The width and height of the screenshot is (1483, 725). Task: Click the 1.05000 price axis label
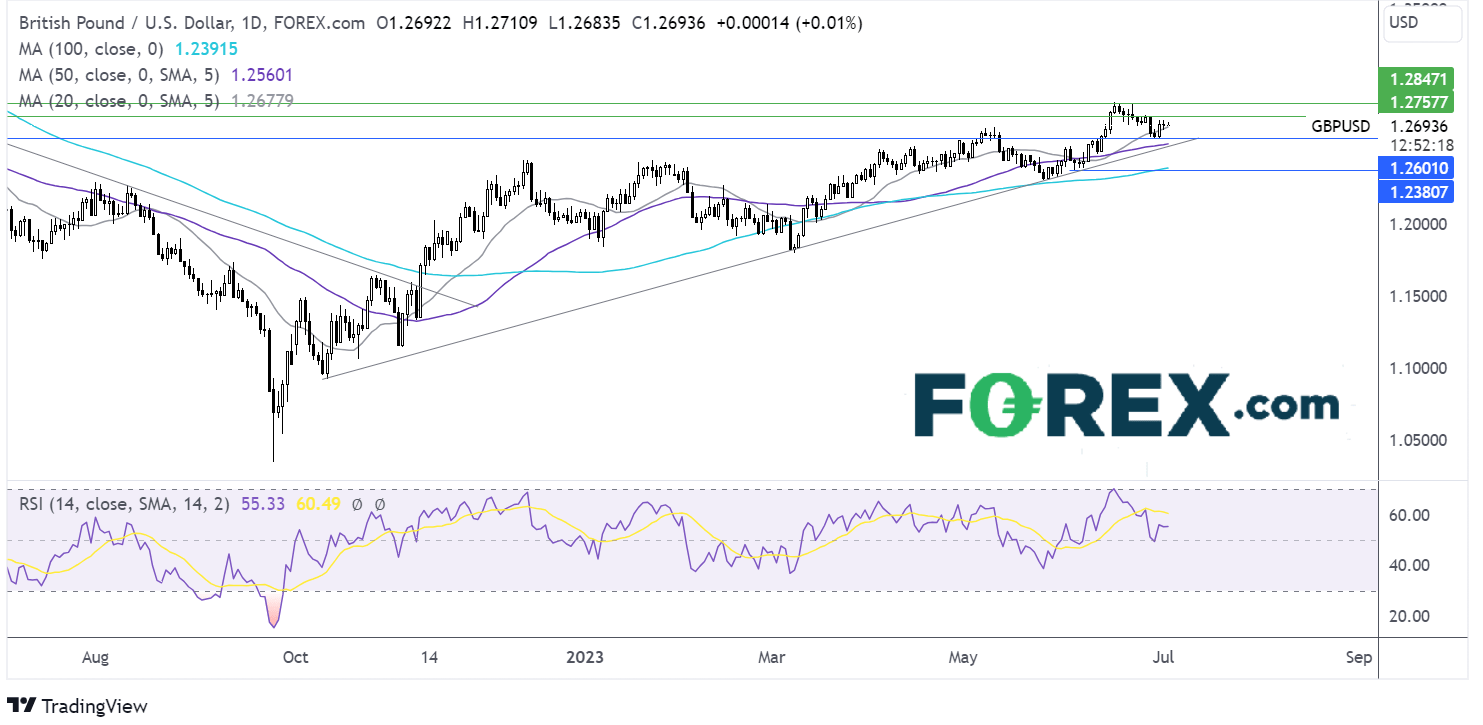[x=1417, y=440]
